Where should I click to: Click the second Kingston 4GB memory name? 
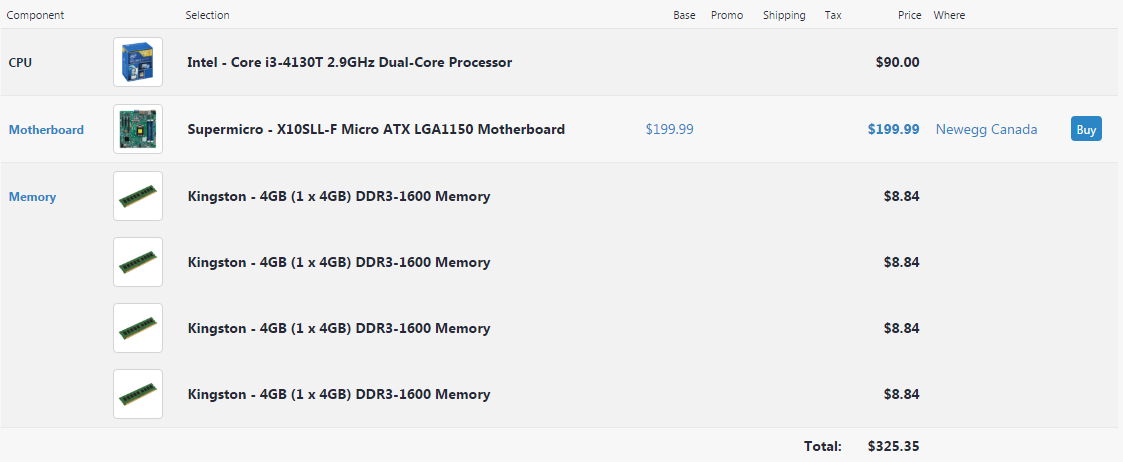tap(339, 262)
